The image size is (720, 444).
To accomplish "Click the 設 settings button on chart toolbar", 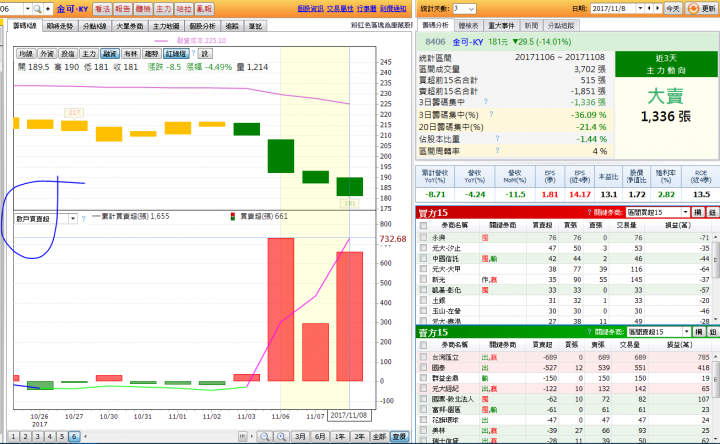I will tap(205, 54).
